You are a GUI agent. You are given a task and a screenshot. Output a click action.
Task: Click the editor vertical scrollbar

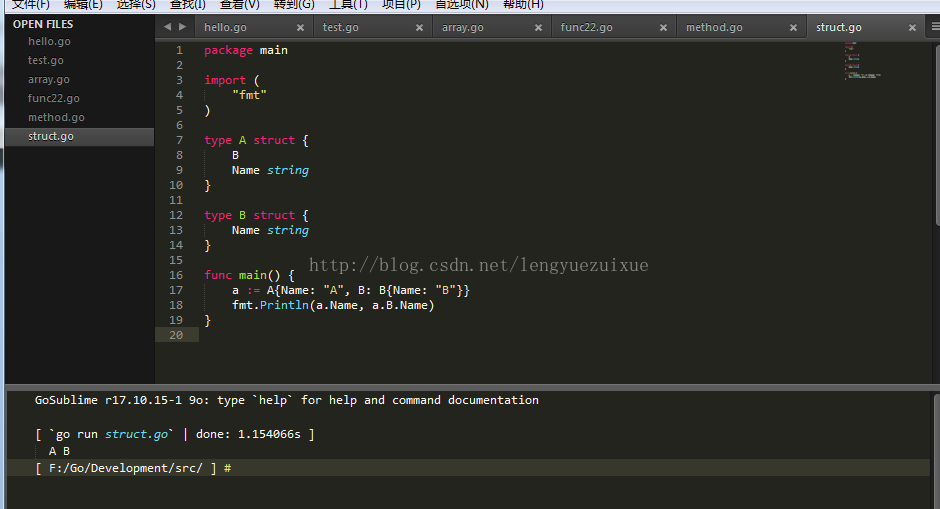[936, 135]
